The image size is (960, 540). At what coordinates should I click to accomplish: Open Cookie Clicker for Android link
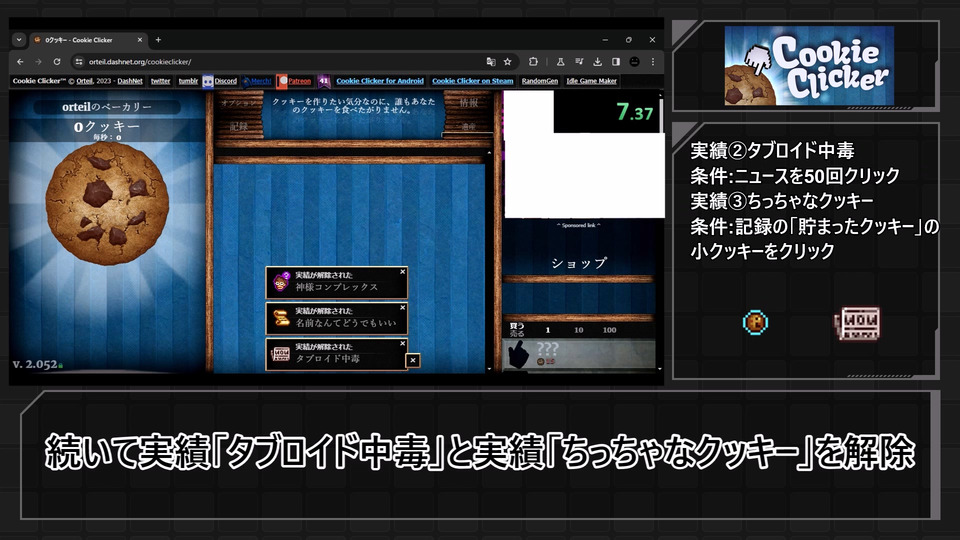pos(380,81)
